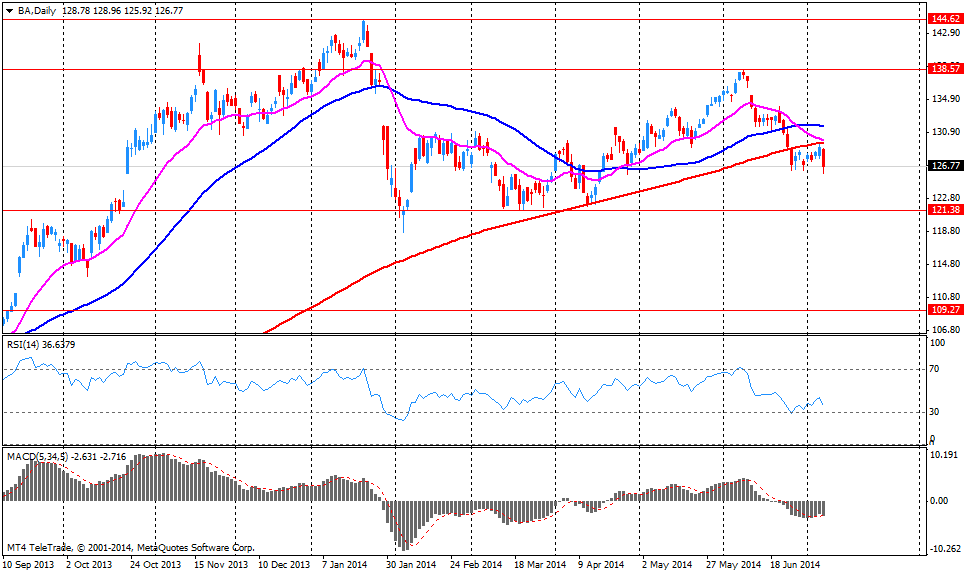Click the current price 126.77 tag

point(944,167)
